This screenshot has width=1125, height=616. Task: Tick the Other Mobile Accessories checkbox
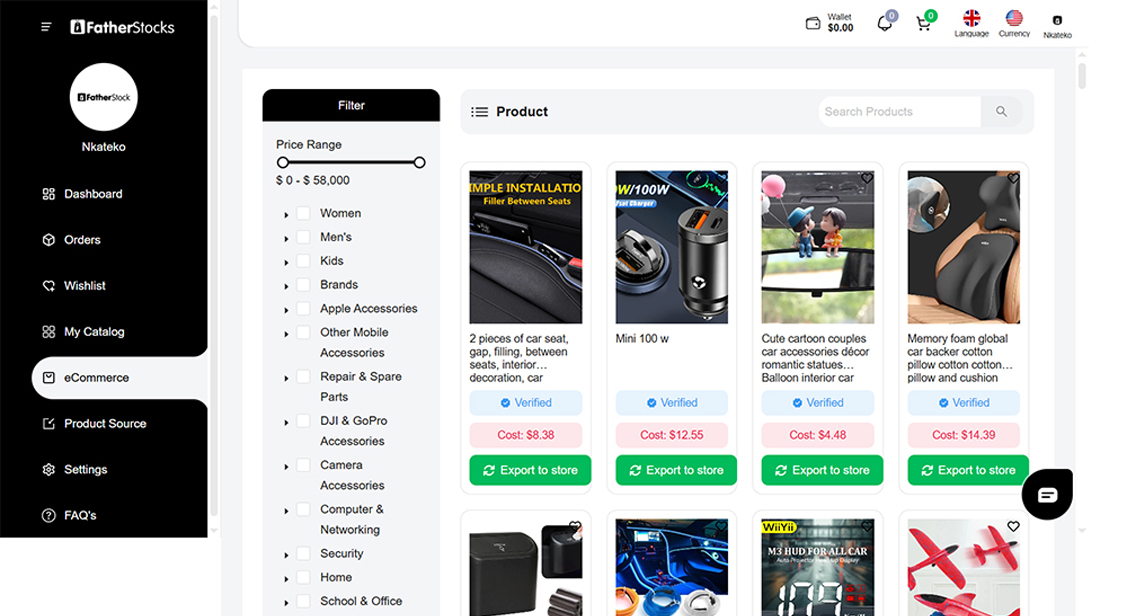point(303,333)
